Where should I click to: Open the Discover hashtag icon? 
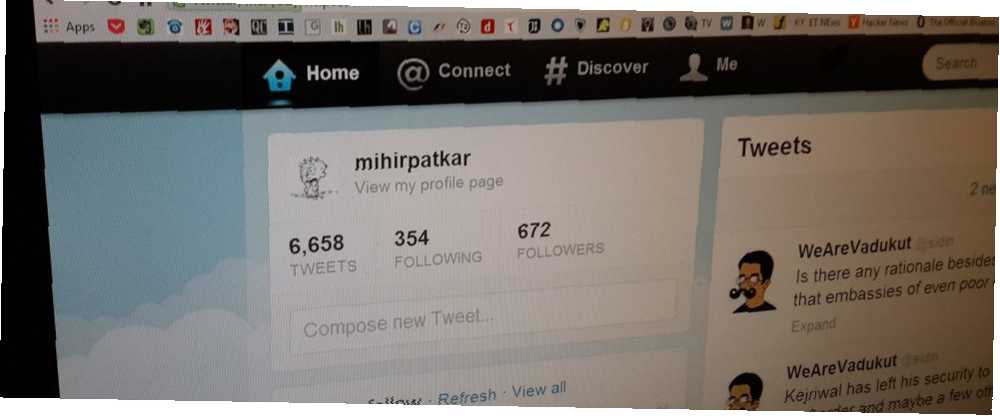(x=556, y=70)
